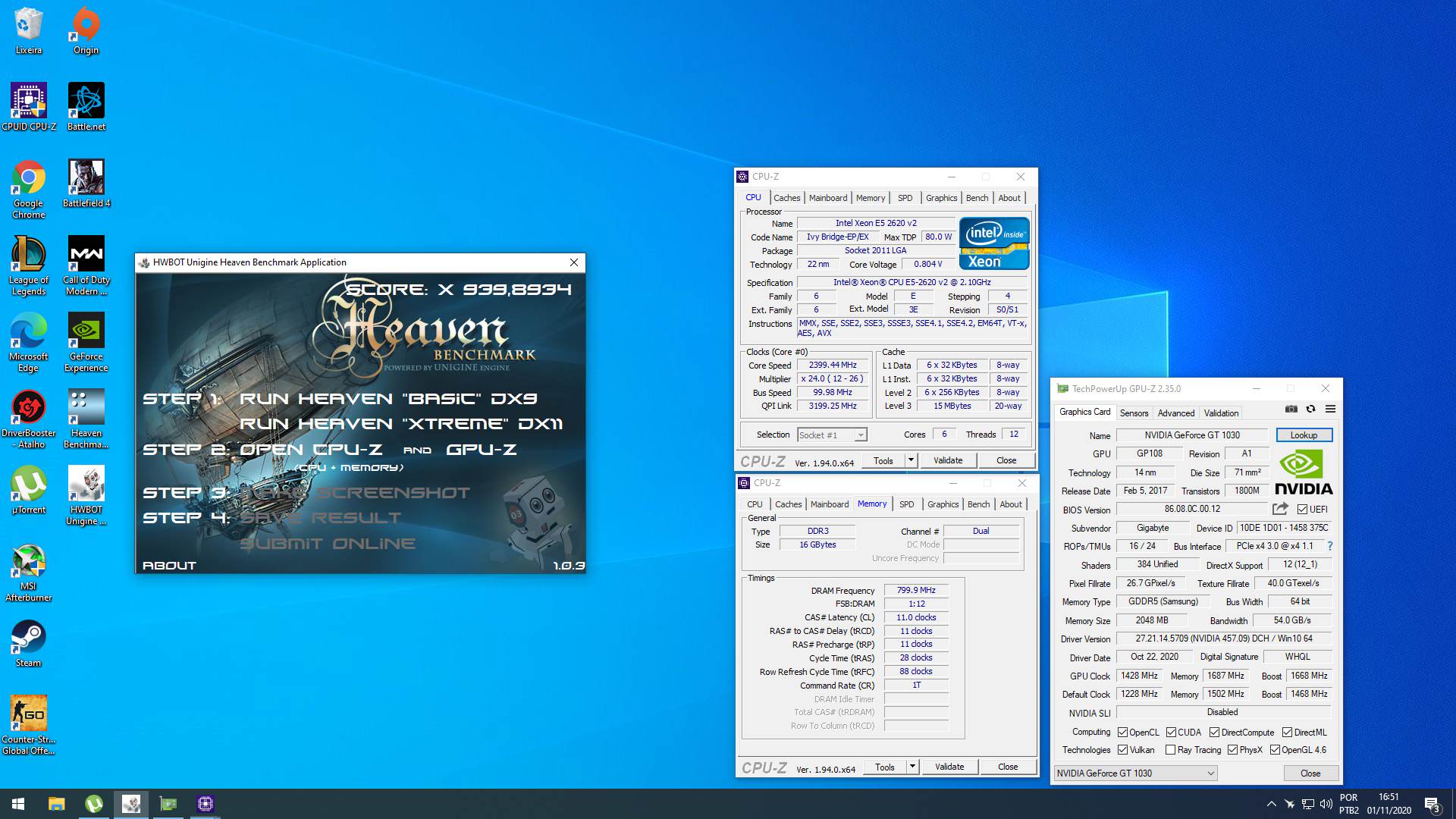Open the Microsoft Edge desktop icon
The width and height of the screenshot is (1456, 819).
(x=28, y=343)
